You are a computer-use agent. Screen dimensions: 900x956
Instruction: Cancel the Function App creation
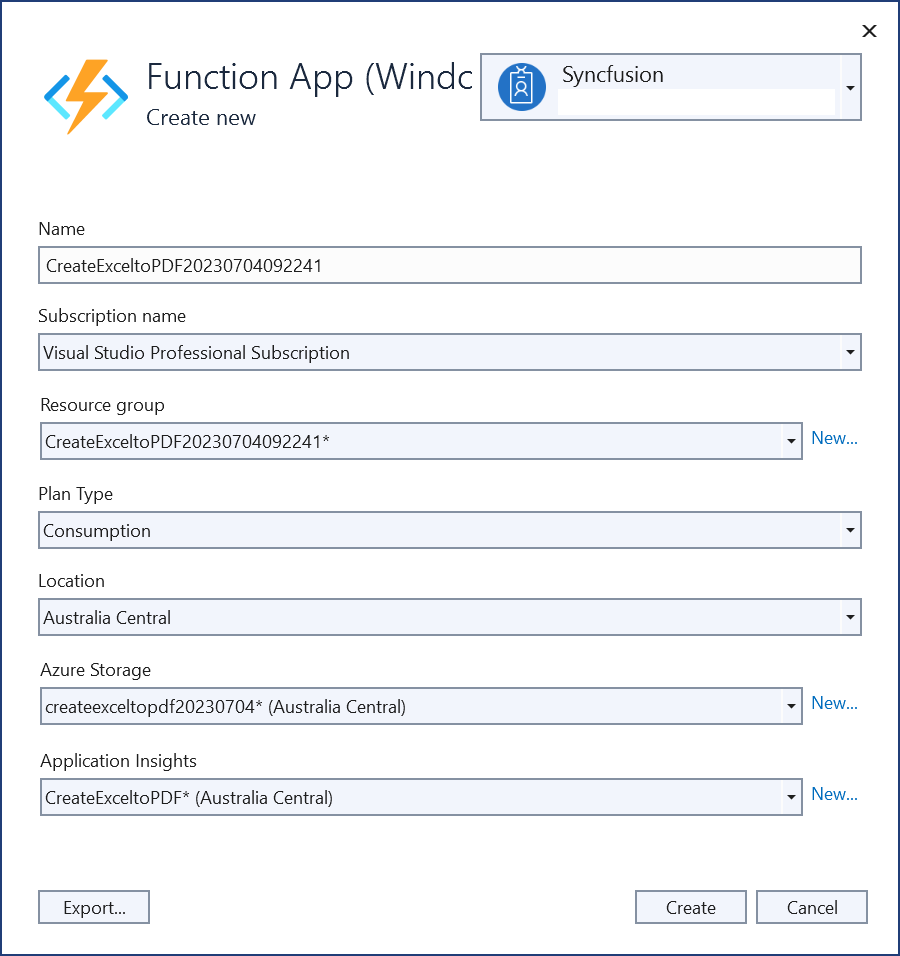pos(811,907)
